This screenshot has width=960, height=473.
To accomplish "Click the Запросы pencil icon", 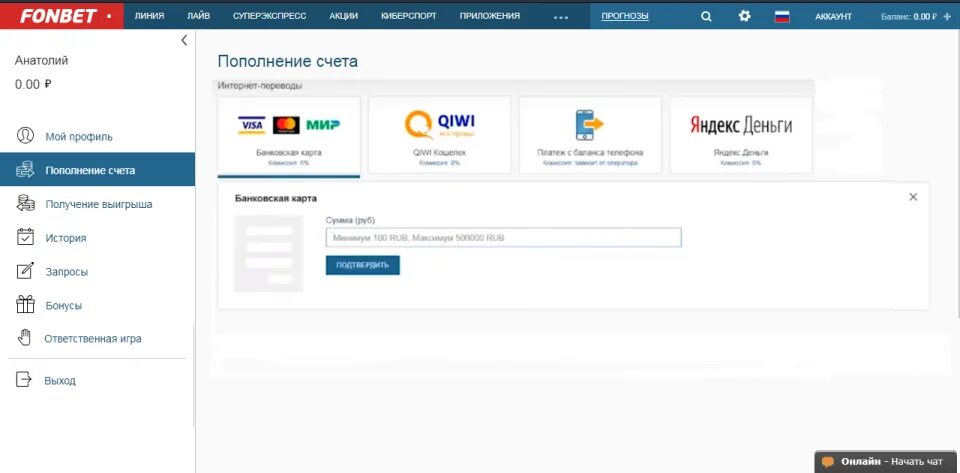I will tap(25, 270).
